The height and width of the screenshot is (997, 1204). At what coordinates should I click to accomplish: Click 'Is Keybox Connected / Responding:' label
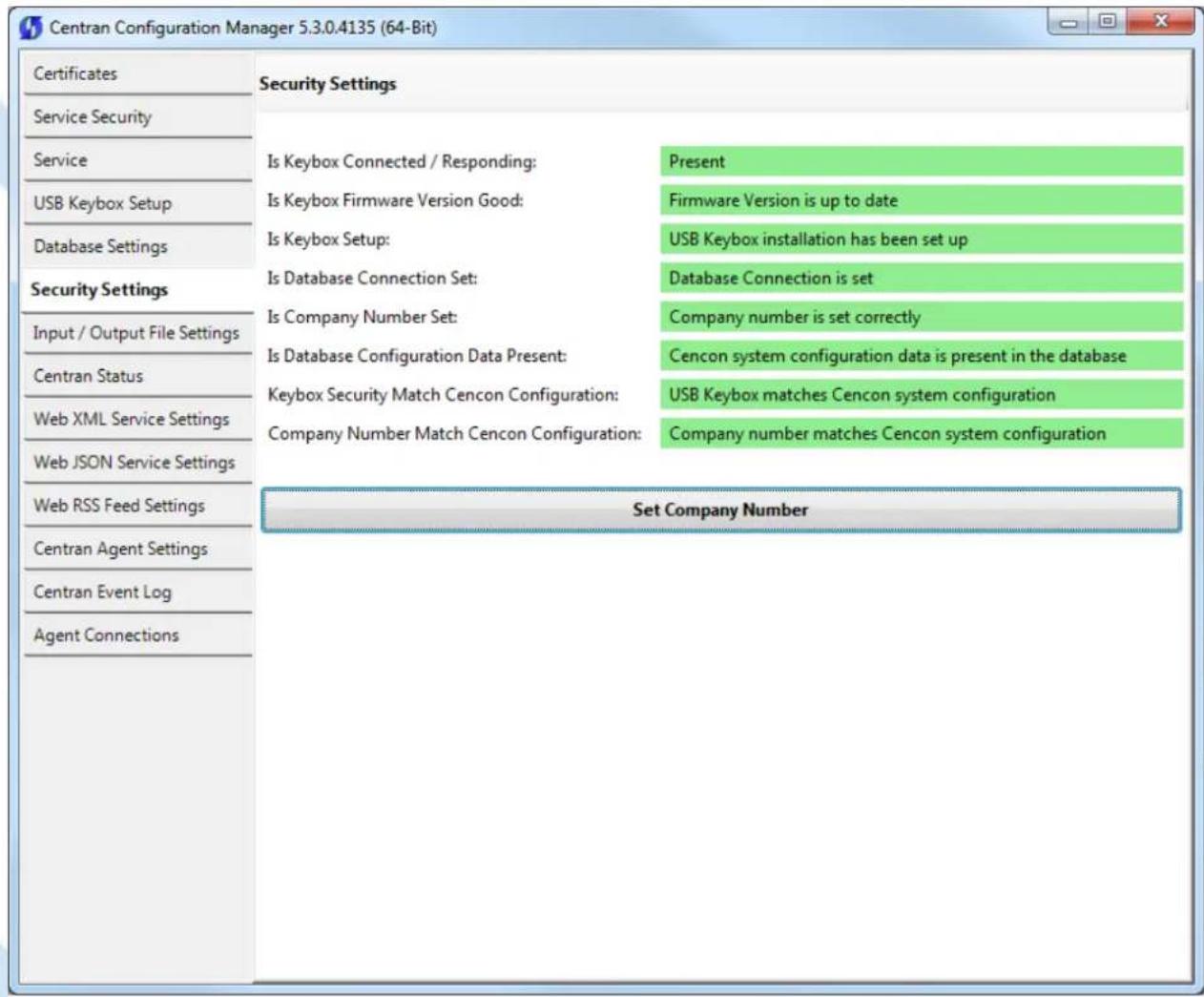pyautogui.click(x=402, y=162)
